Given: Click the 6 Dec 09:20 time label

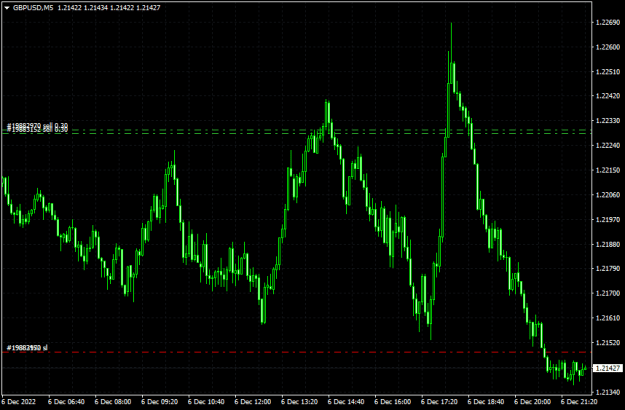Looking at the screenshot, I should click(x=159, y=402).
